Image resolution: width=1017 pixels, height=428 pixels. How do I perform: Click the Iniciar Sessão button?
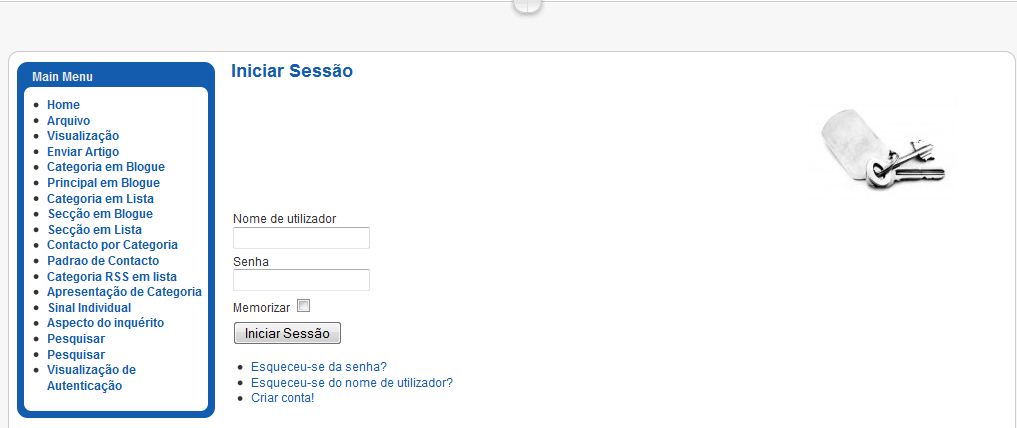287,333
